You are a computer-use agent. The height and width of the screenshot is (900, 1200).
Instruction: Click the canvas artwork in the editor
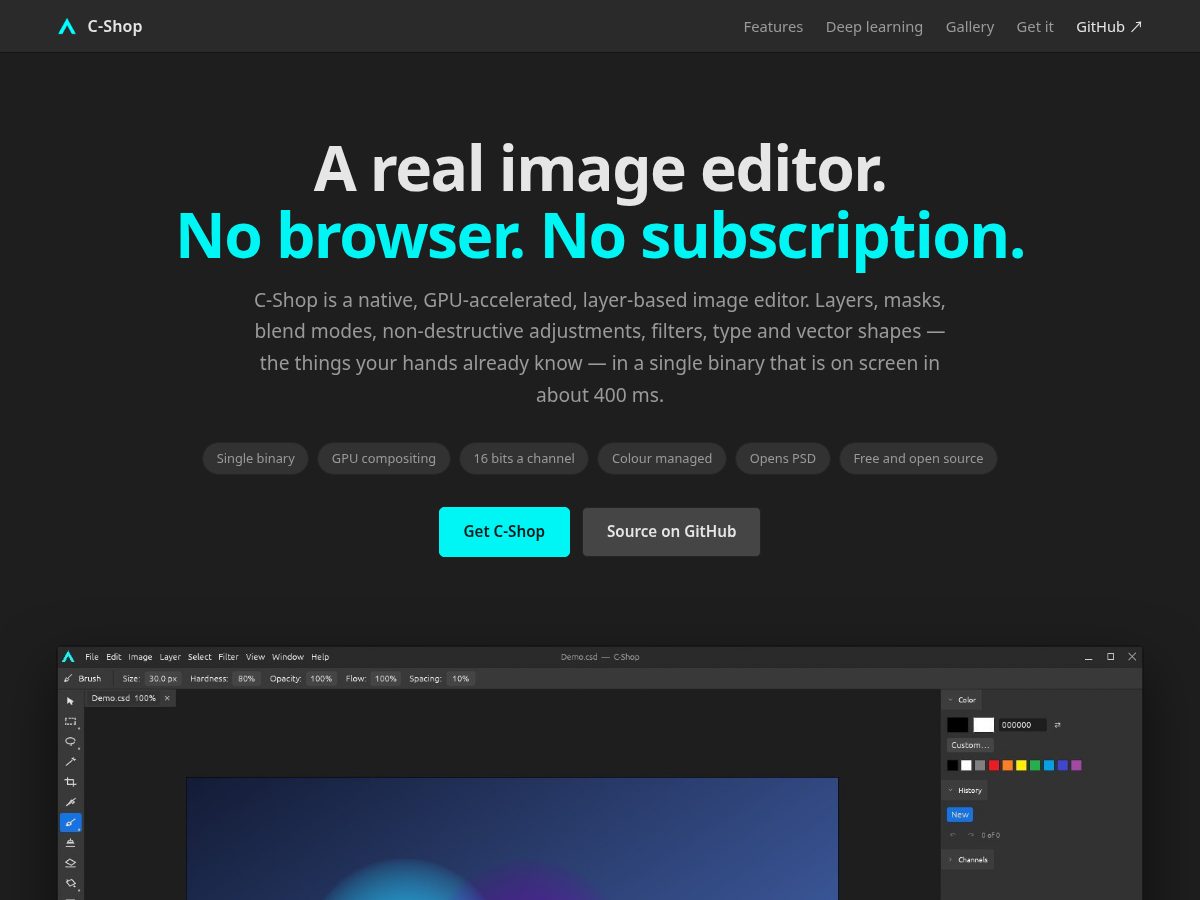coord(512,838)
